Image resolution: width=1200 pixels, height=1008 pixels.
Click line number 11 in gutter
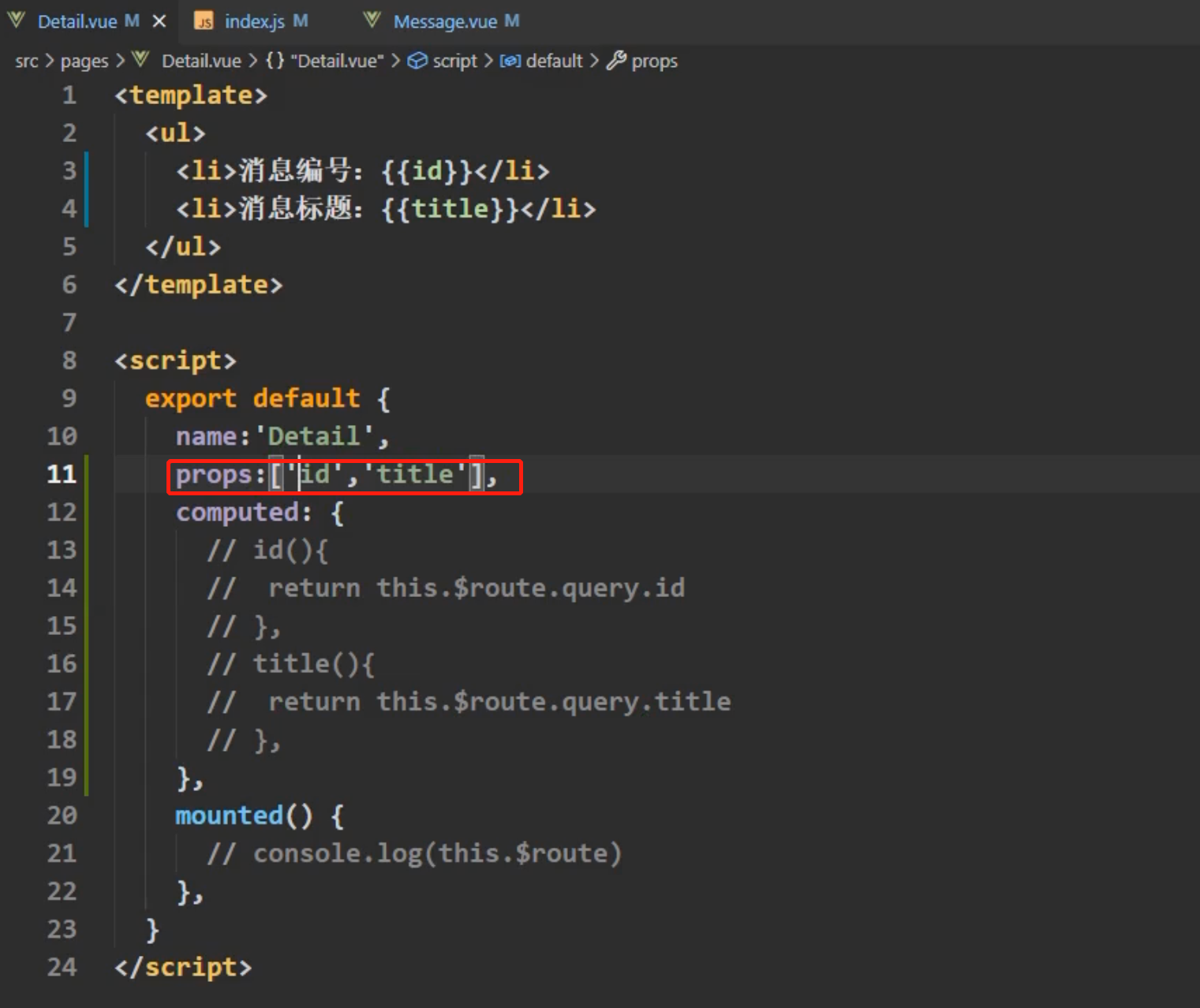tap(62, 474)
